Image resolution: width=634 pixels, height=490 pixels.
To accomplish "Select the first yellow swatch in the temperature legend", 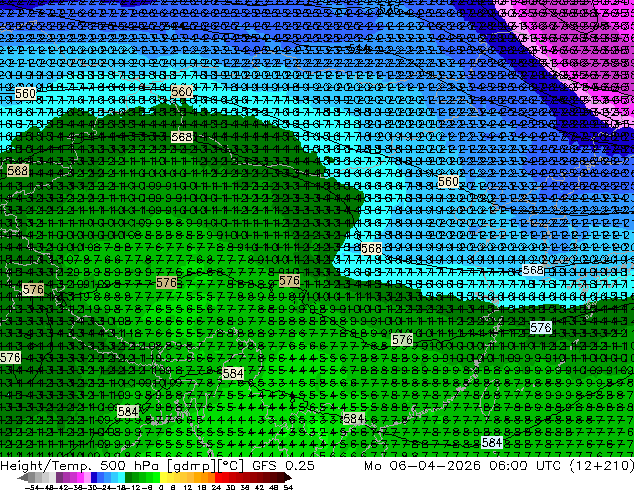I will point(163,477).
